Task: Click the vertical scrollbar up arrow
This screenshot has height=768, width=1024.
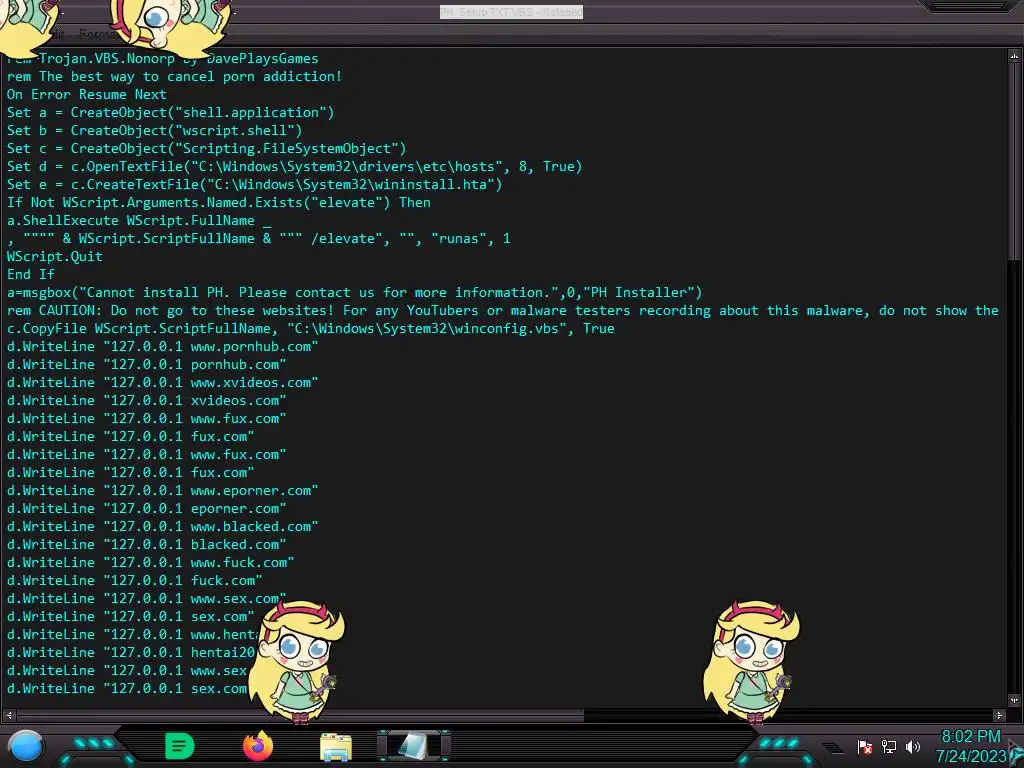Action: [1014, 56]
